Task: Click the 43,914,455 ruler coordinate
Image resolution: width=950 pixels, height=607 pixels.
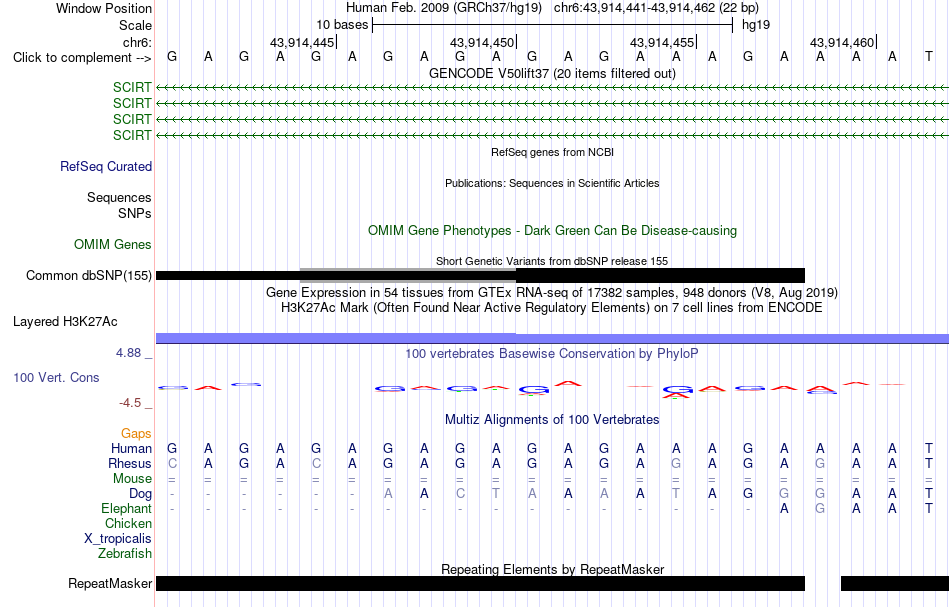Action: [x=662, y=42]
